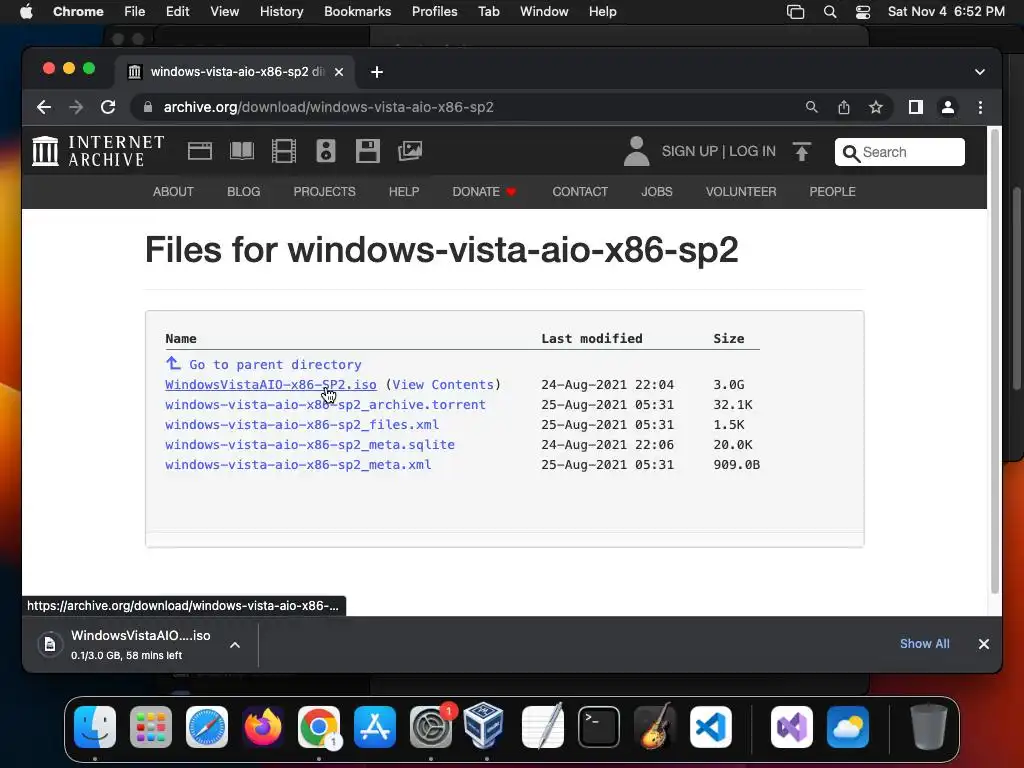The image size is (1024, 768).
Task: Open Safari from the Dock
Action: [207, 727]
